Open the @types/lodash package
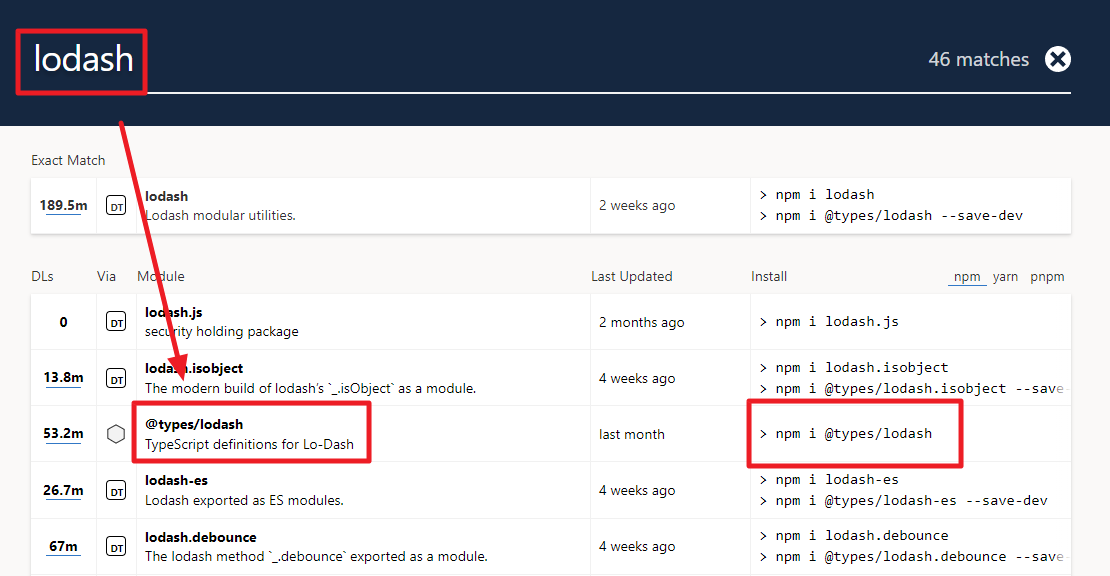The image size is (1110, 576). pyautogui.click(x=192, y=423)
